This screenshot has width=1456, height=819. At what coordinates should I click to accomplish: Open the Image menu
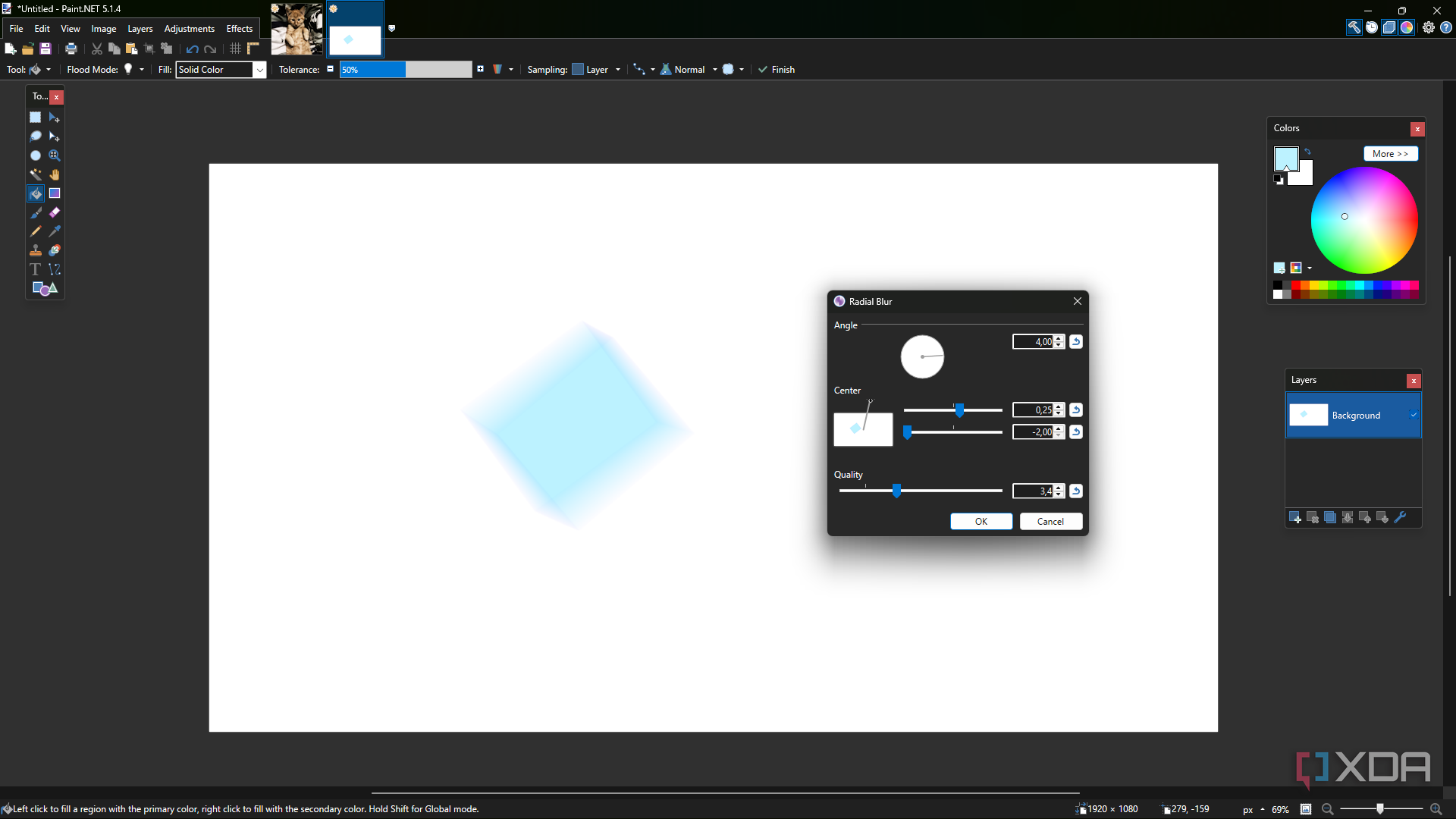coord(104,29)
